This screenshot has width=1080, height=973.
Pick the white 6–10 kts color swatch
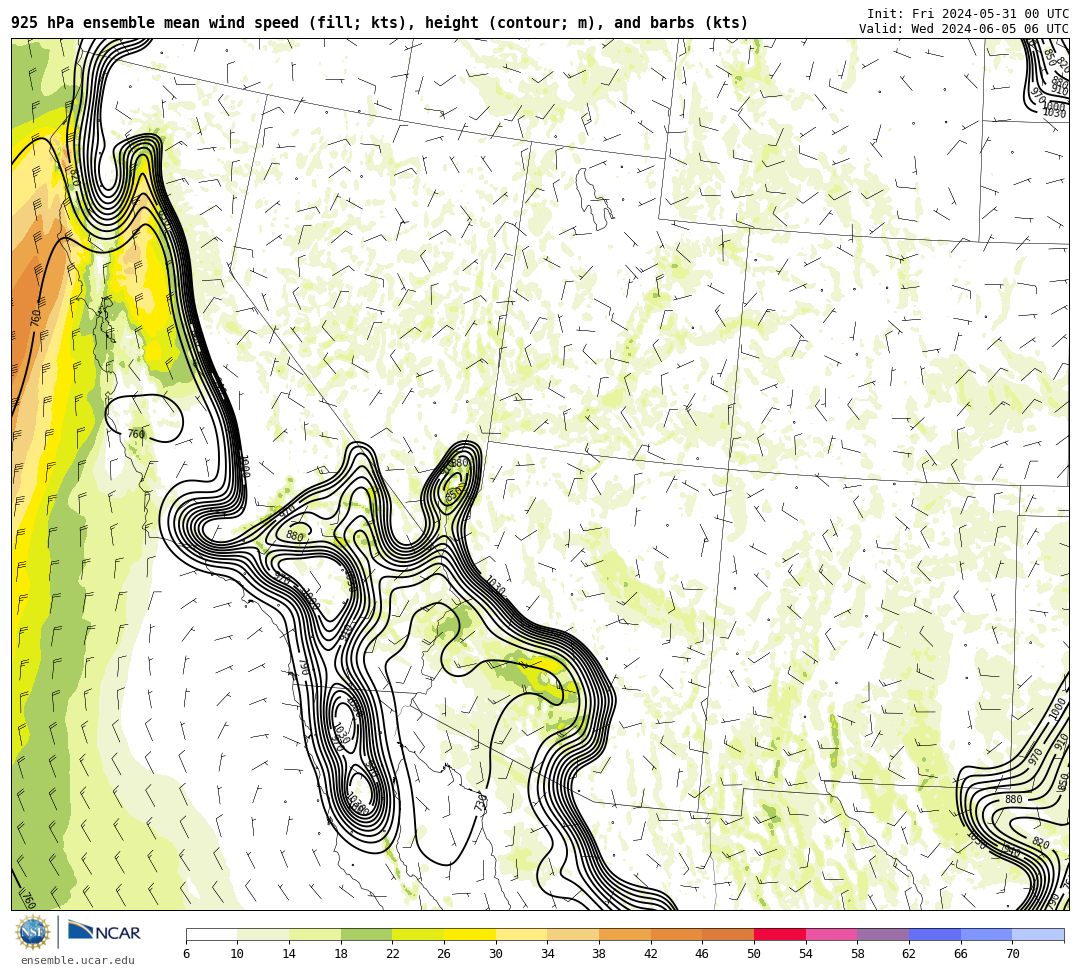click(211, 934)
